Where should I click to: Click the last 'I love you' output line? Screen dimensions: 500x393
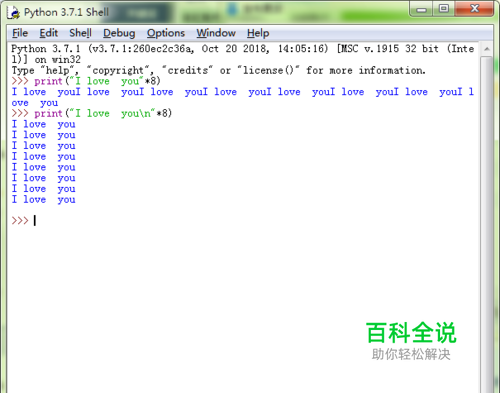tap(44, 199)
